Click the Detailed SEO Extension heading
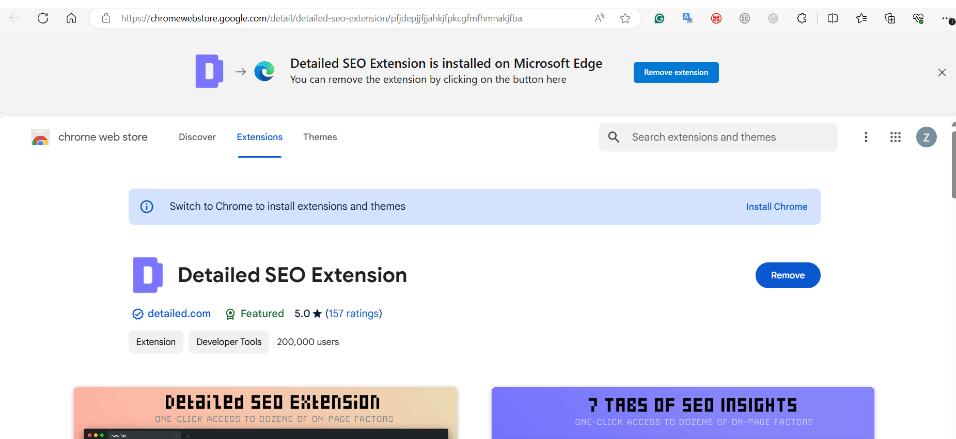 [x=292, y=275]
